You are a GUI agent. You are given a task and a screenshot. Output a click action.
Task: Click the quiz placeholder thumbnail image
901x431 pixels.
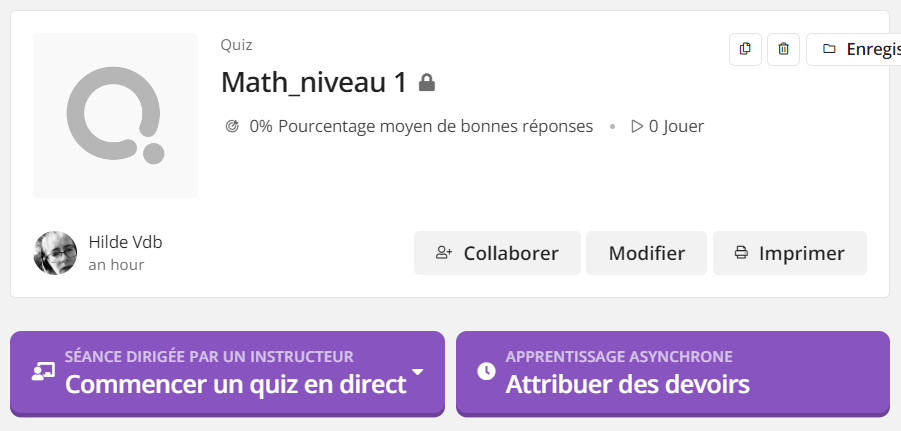click(x=115, y=116)
